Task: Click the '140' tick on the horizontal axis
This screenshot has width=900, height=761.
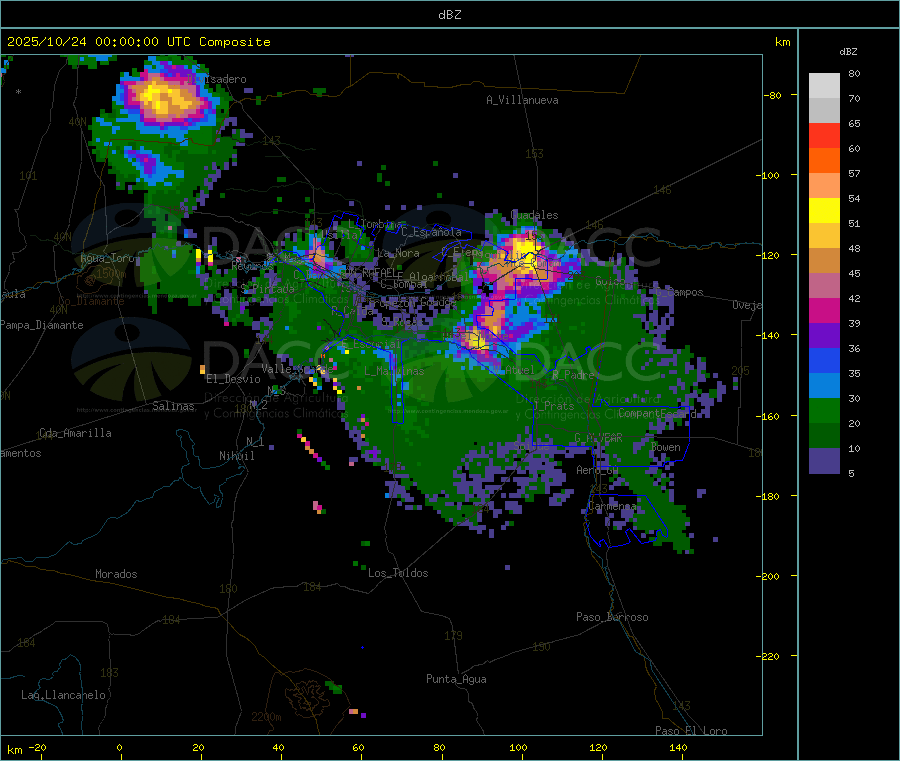Action: pyautogui.click(x=678, y=747)
